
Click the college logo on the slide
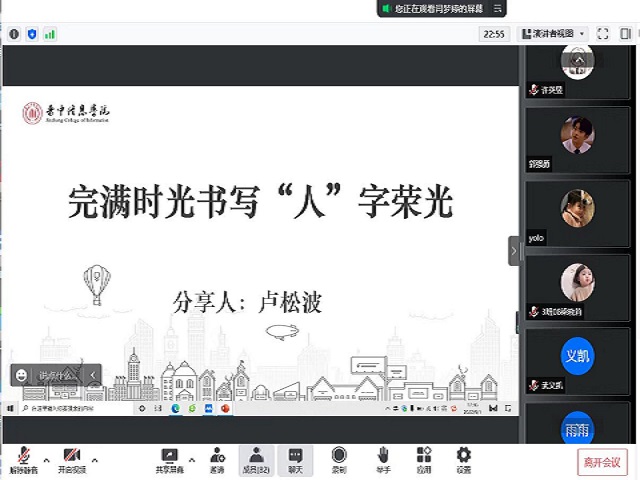pyautogui.click(x=66, y=113)
